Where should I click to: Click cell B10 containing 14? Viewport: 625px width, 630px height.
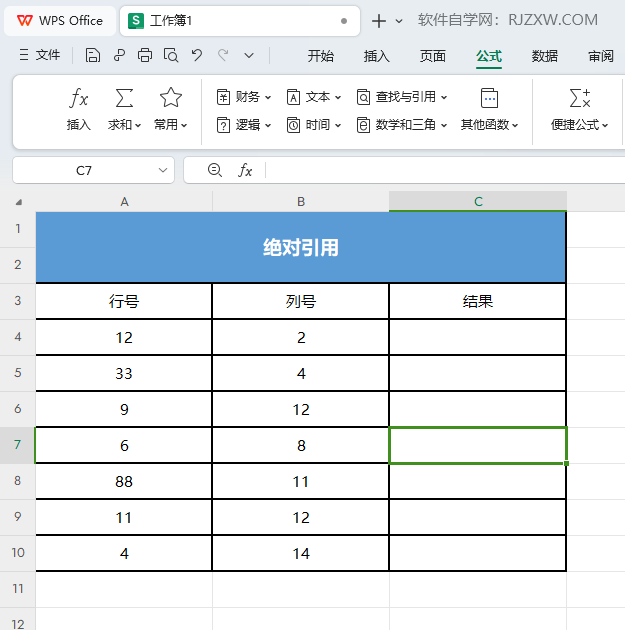coord(301,553)
